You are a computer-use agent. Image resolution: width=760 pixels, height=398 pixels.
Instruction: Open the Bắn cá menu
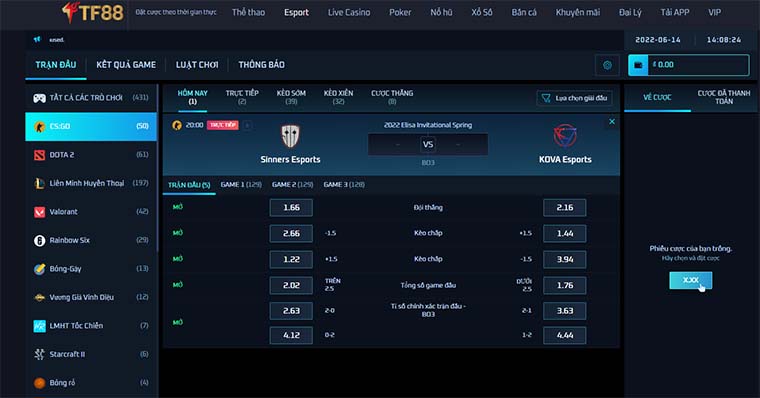point(524,13)
